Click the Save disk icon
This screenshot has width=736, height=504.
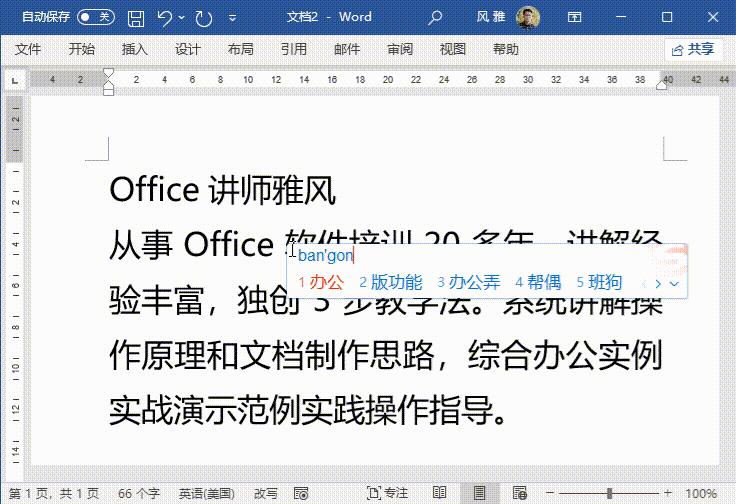pos(136,18)
